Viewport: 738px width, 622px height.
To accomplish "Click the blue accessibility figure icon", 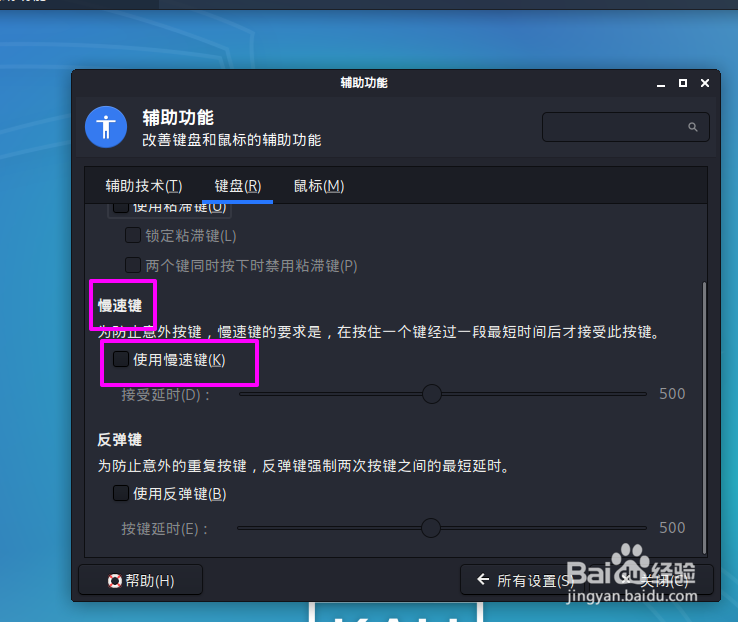I will coord(106,127).
